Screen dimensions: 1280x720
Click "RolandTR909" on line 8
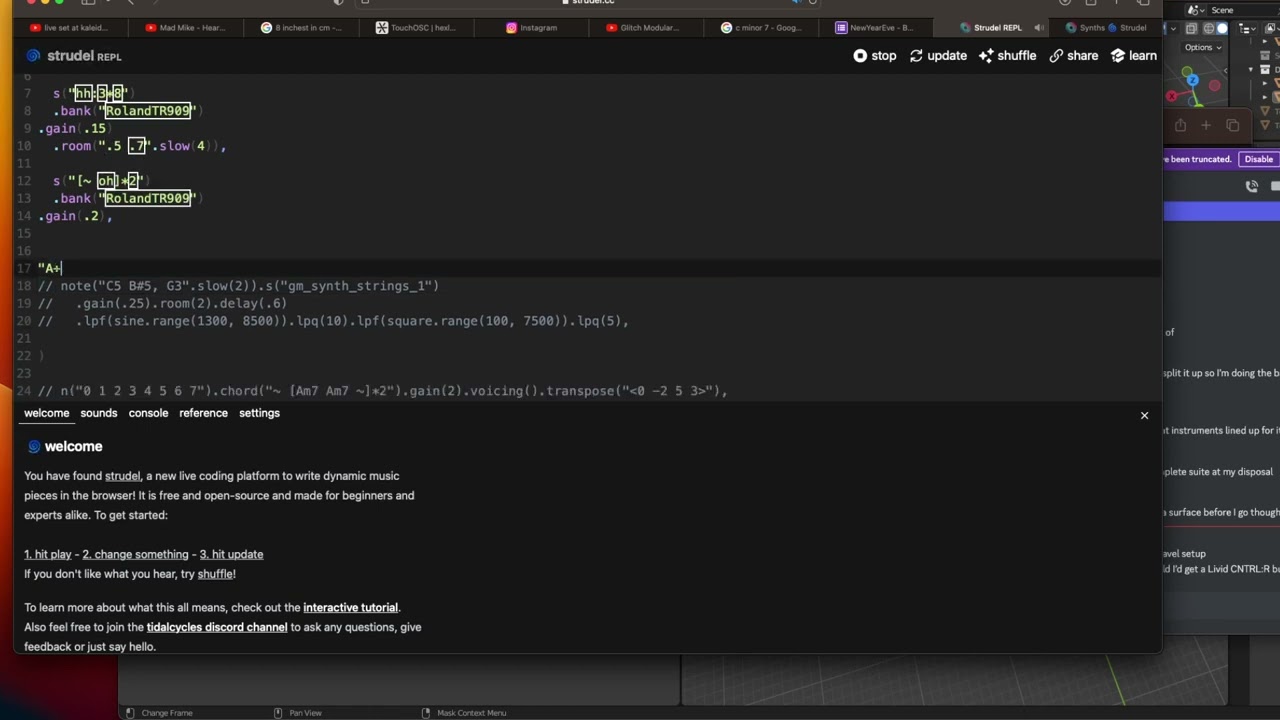tap(148, 111)
